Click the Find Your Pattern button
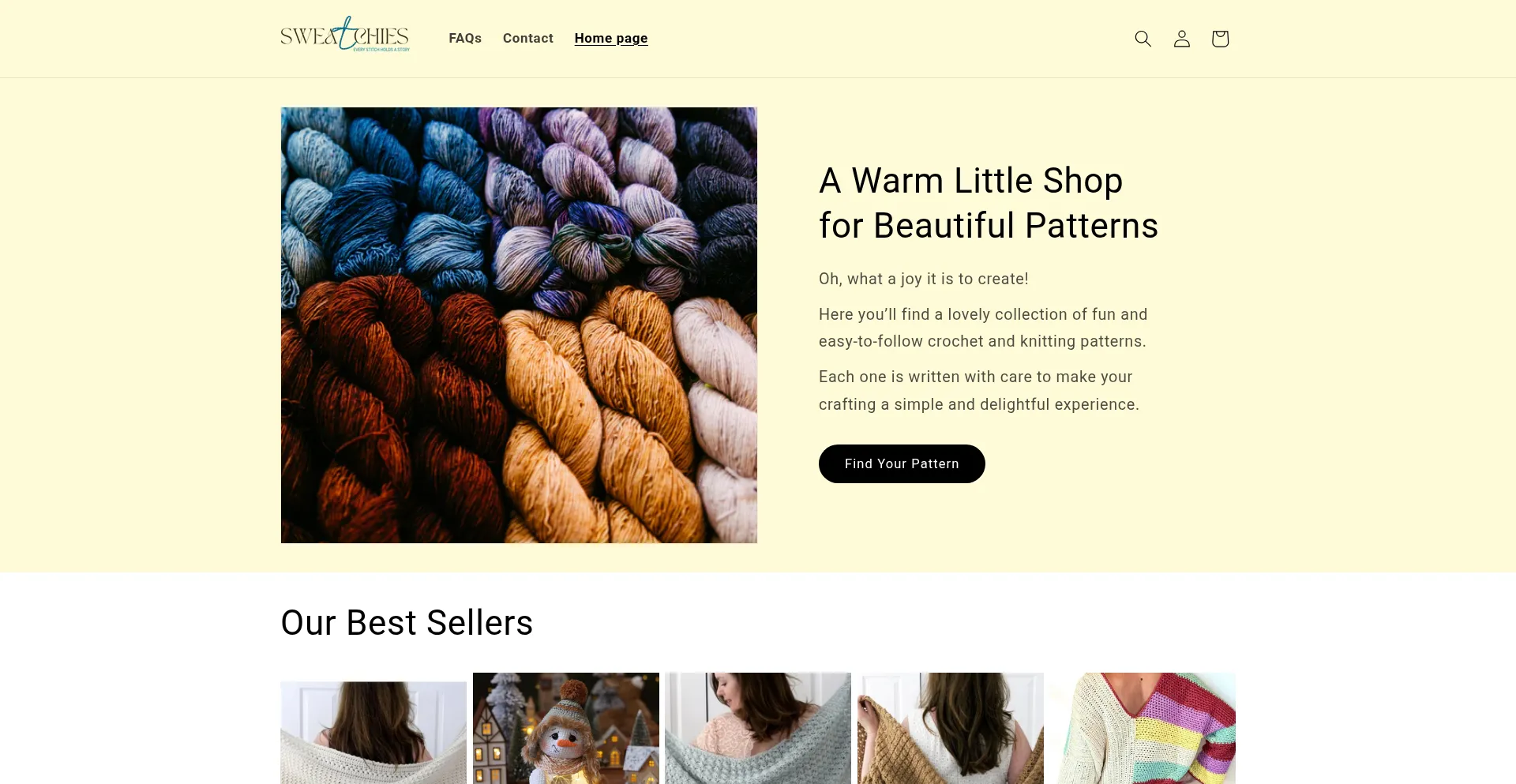 [902, 463]
